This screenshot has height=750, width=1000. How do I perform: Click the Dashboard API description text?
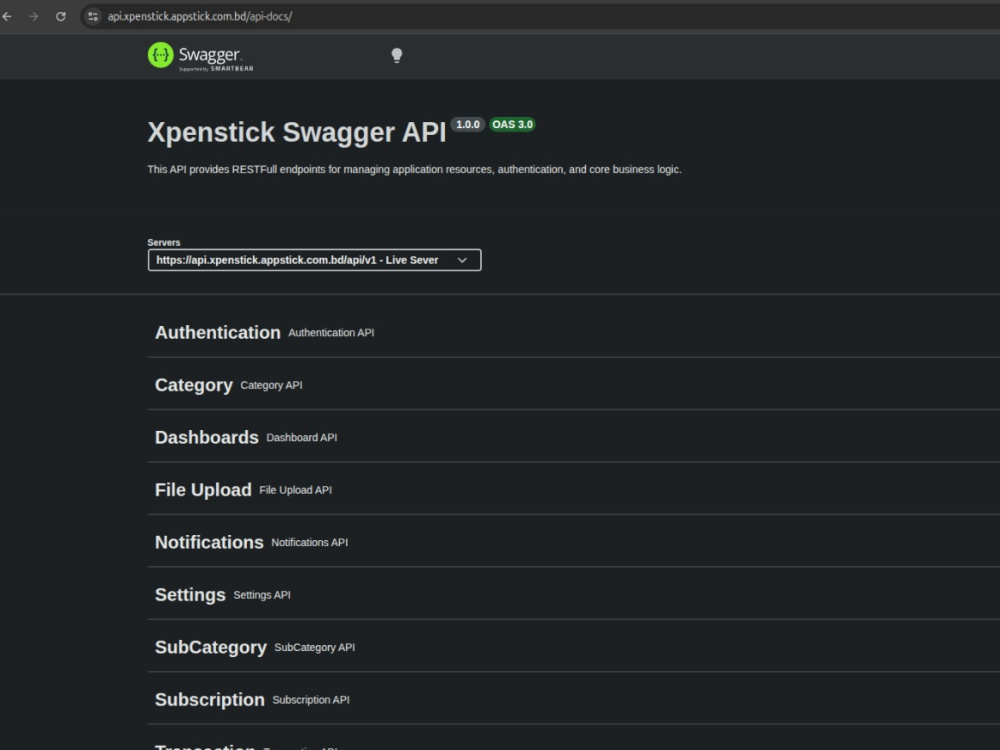pos(302,438)
